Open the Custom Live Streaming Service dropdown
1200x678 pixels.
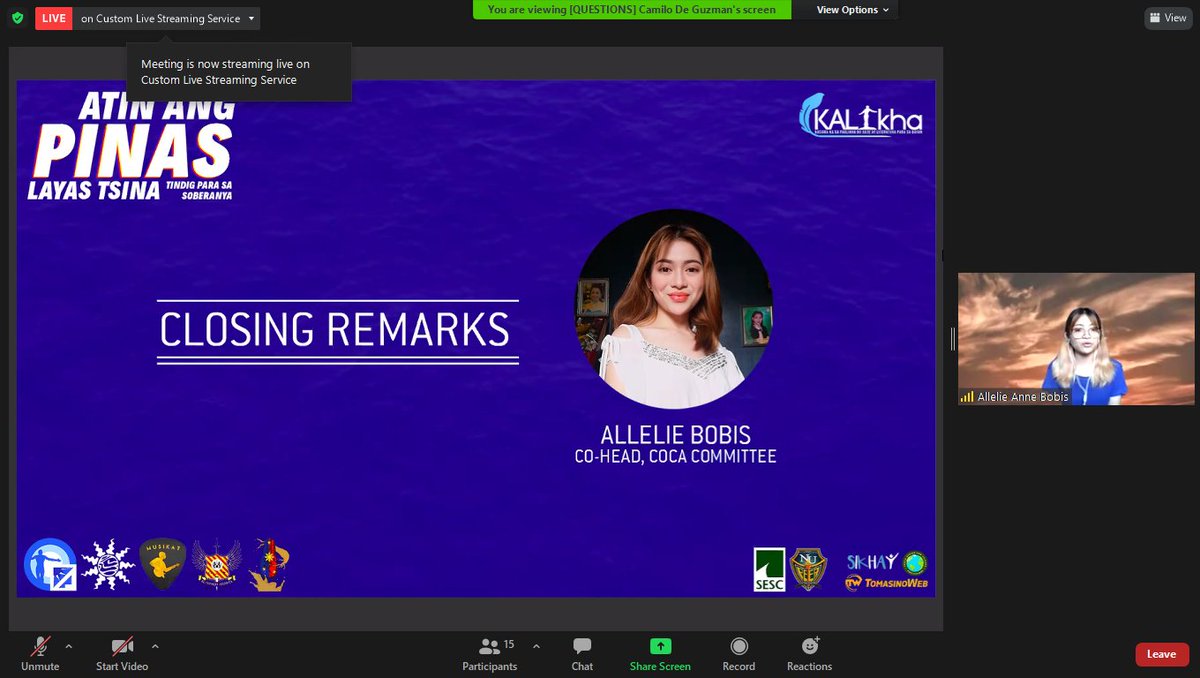pyautogui.click(x=167, y=18)
